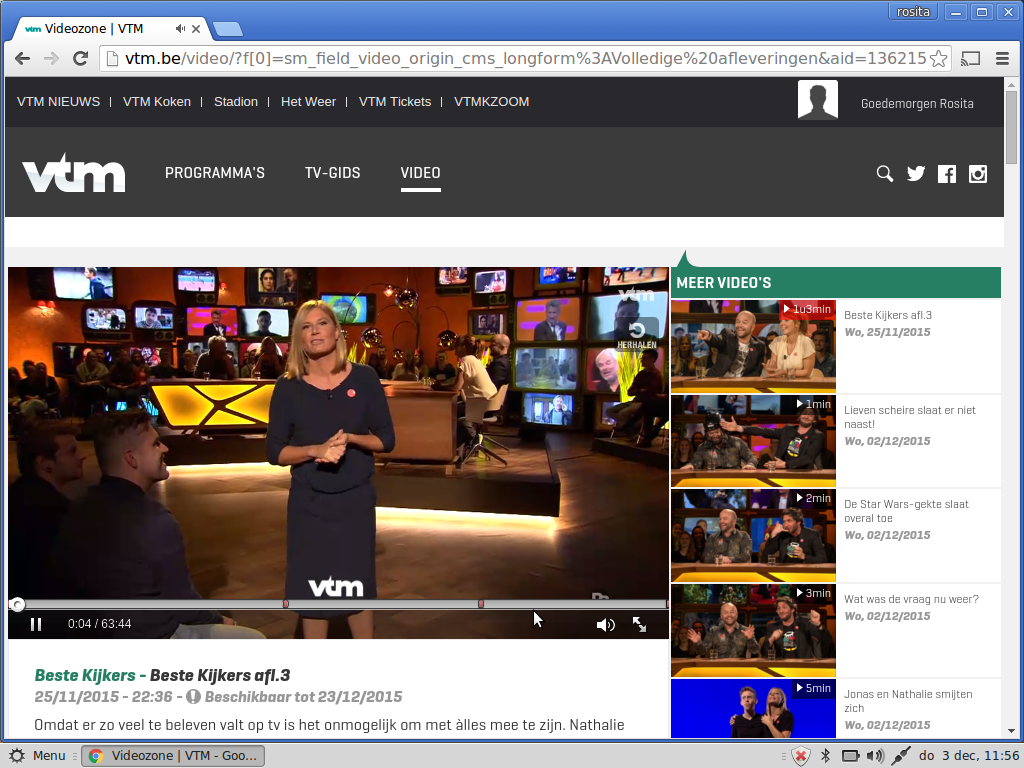Click the VTM logo in header
This screenshot has width=1024, height=768.
coord(74,173)
